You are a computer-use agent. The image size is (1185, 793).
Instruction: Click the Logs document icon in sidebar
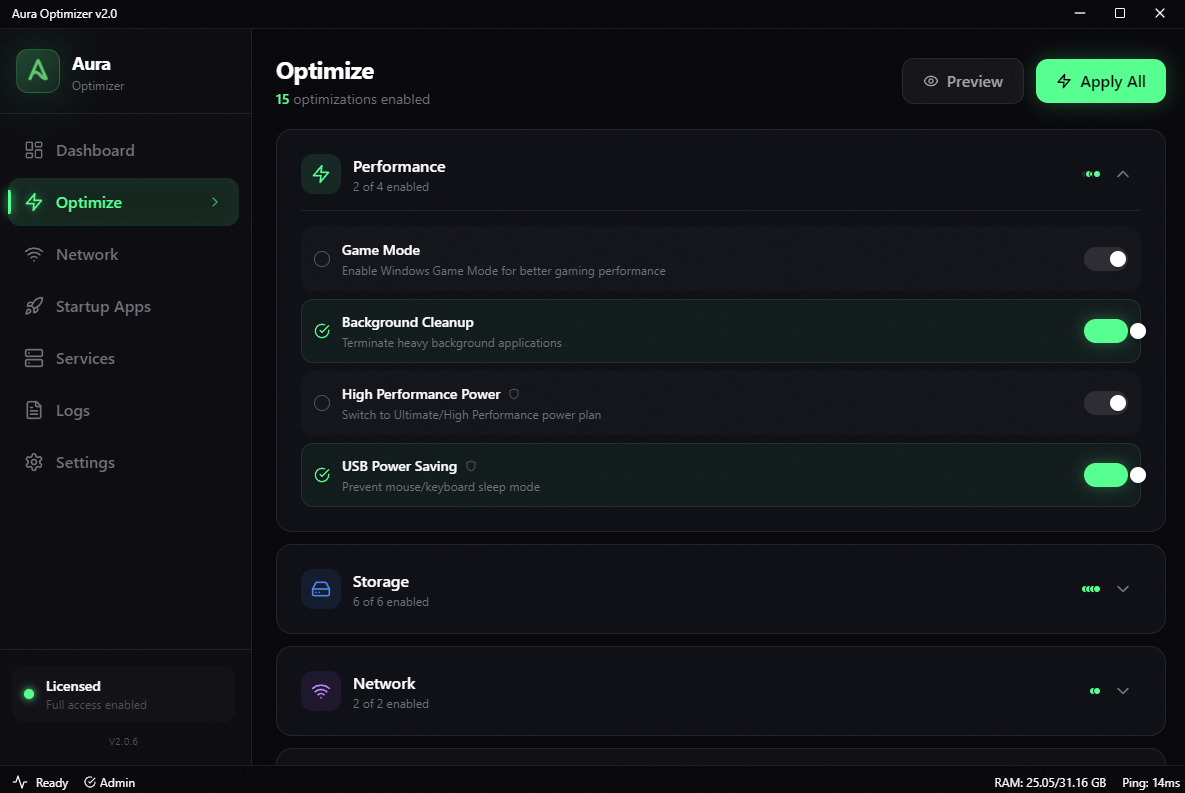point(31,410)
